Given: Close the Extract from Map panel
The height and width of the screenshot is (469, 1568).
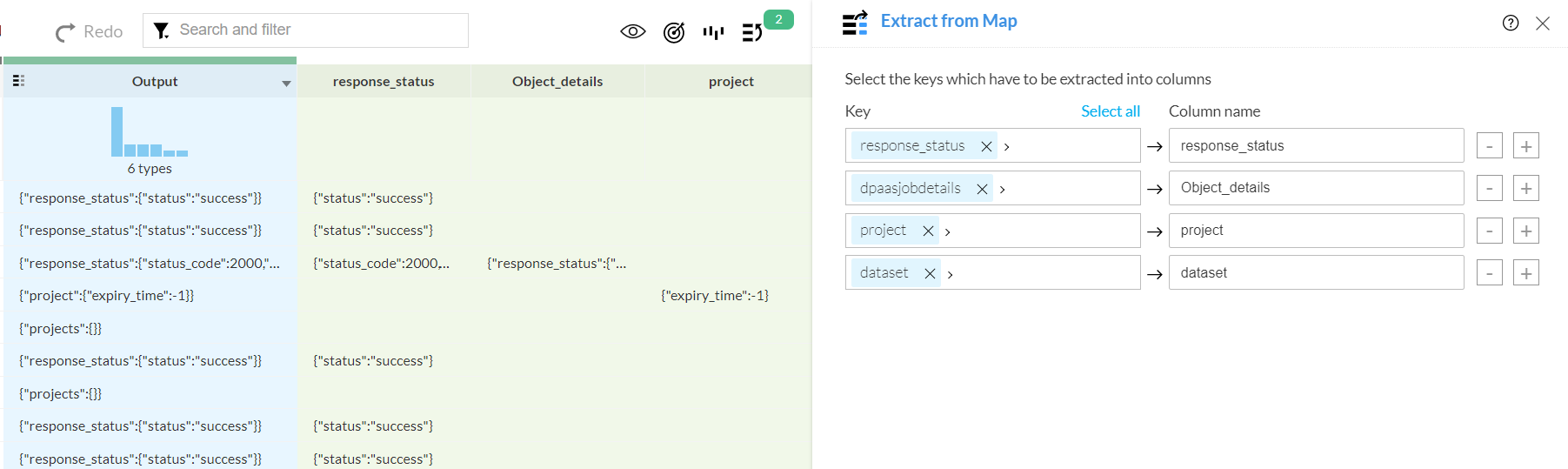Looking at the screenshot, I should pyautogui.click(x=1543, y=23).
